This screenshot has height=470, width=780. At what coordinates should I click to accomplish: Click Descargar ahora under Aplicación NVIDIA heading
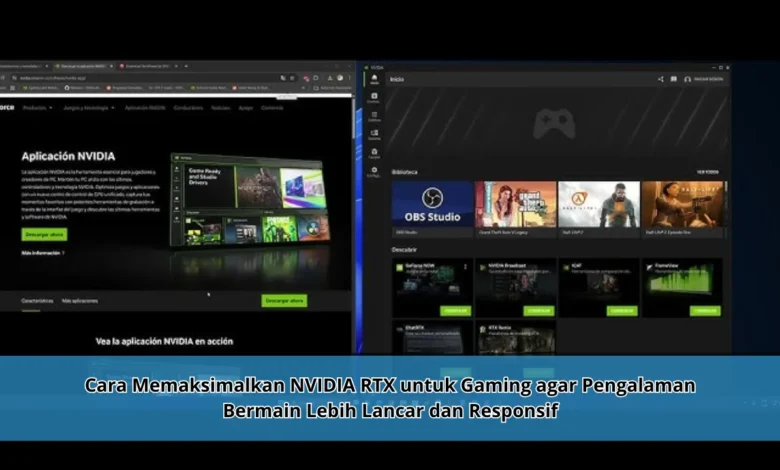coord(44,234)
